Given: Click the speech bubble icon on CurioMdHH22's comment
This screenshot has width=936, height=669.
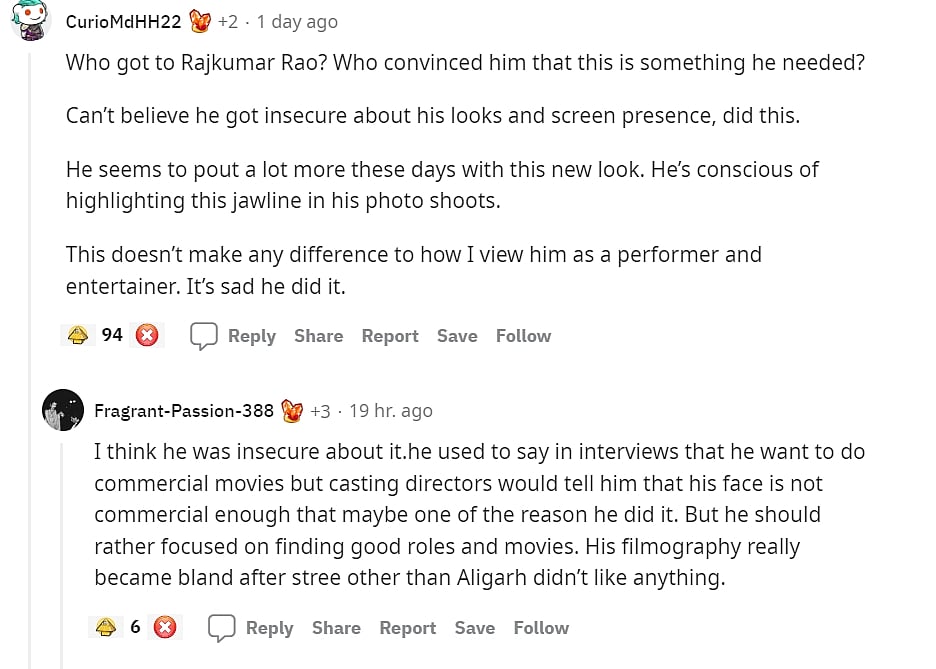Looking at the screenshot, I should tap(204, 336).
